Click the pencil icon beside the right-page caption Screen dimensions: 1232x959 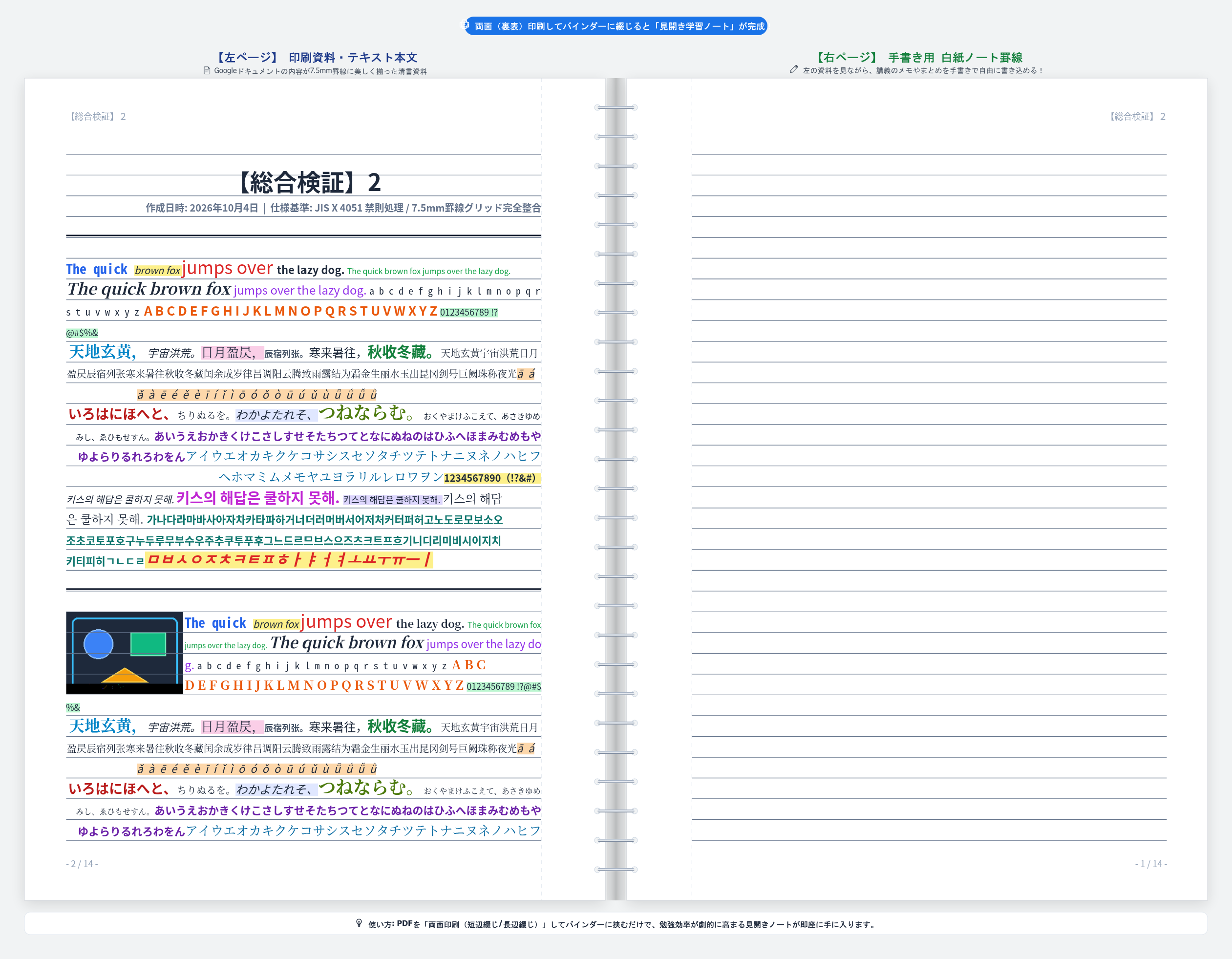pyautogui.click(x=794, y=69)
